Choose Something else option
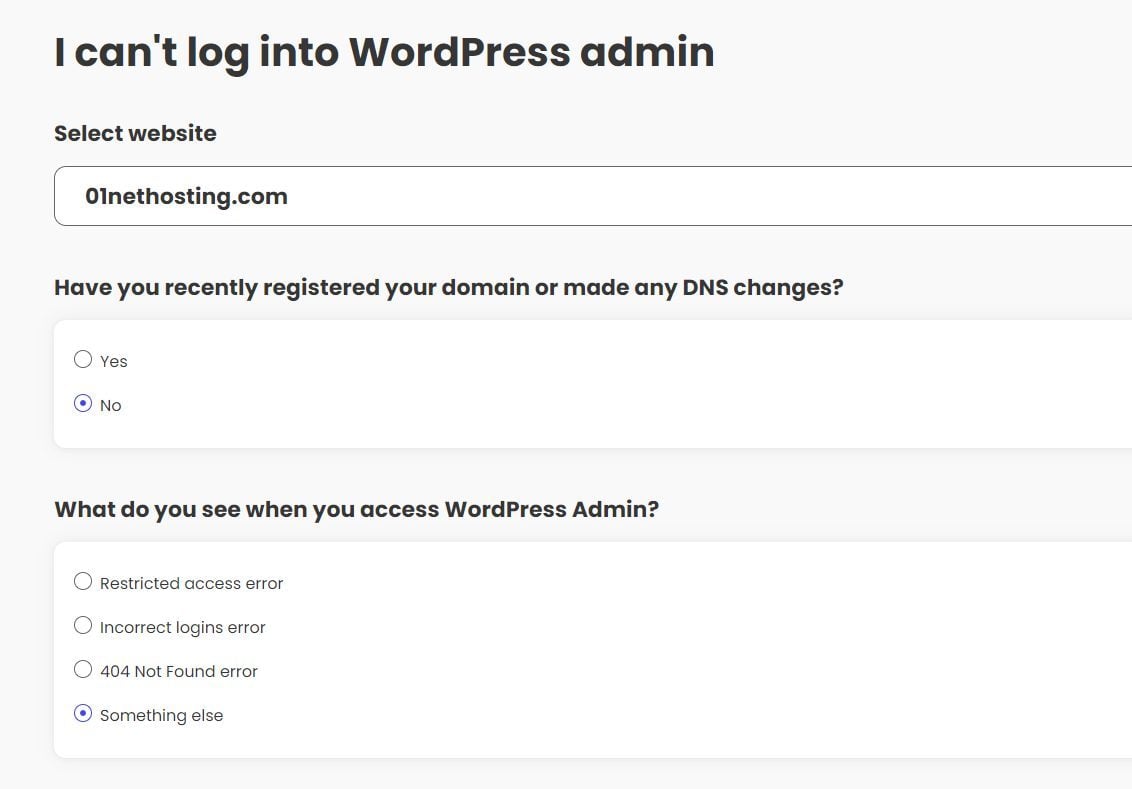This screenshot has width=1132, height=789. click(83, 714)
